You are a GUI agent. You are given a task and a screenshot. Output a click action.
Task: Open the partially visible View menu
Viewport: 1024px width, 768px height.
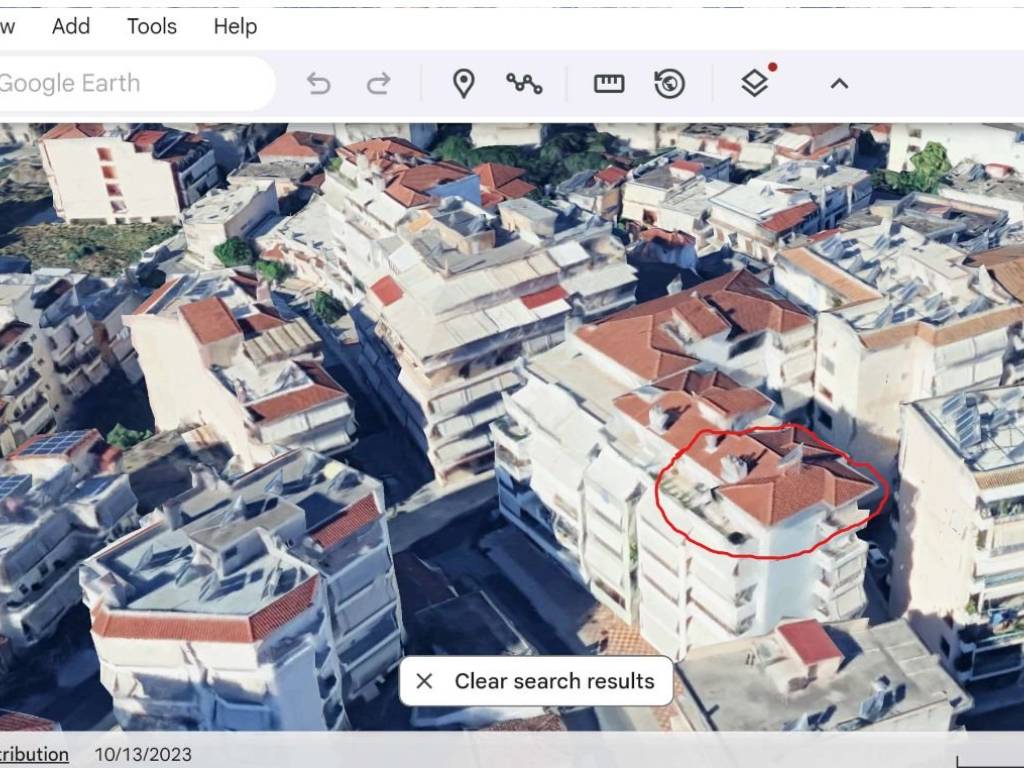tap(7, 27)
